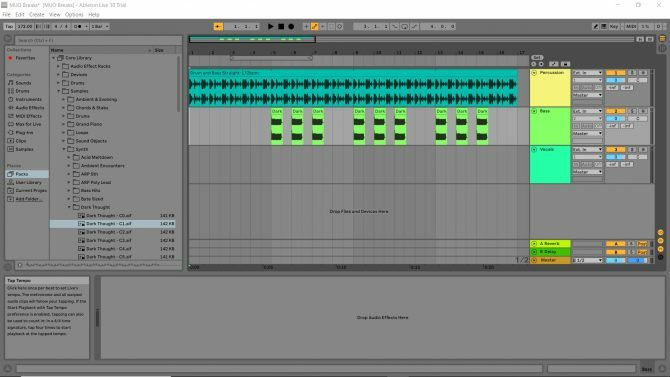Open the Bass track input type dropdown

[x=587, y=111]
